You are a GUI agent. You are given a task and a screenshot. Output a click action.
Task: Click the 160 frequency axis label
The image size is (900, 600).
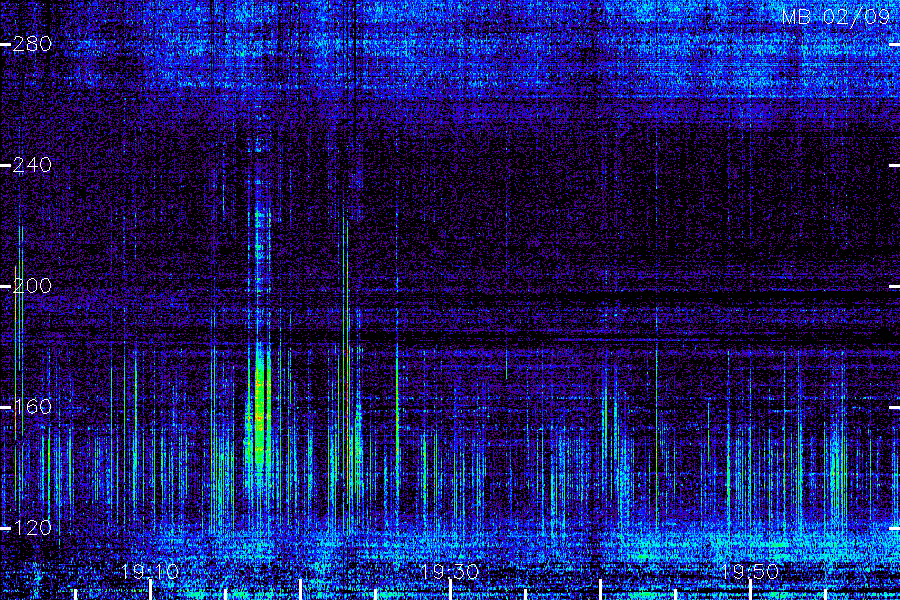[32, 407]
